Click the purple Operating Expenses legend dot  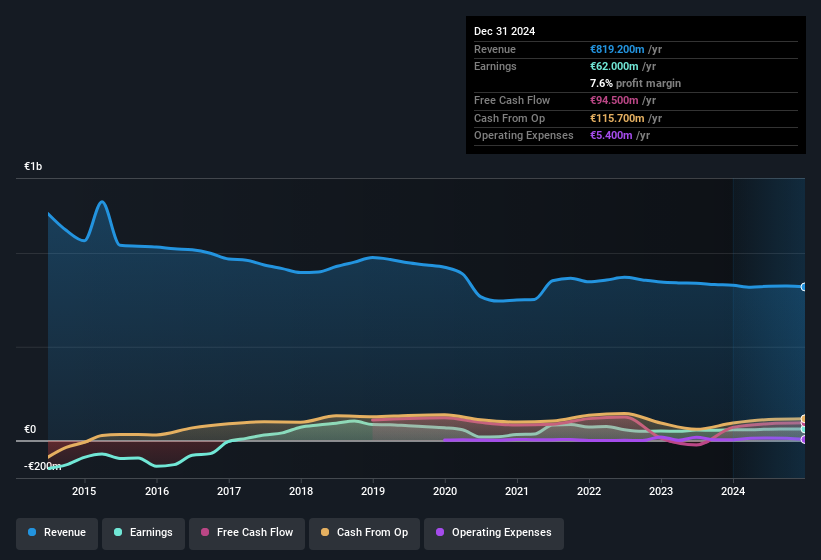pyautogui.click(x=440, y=532)
